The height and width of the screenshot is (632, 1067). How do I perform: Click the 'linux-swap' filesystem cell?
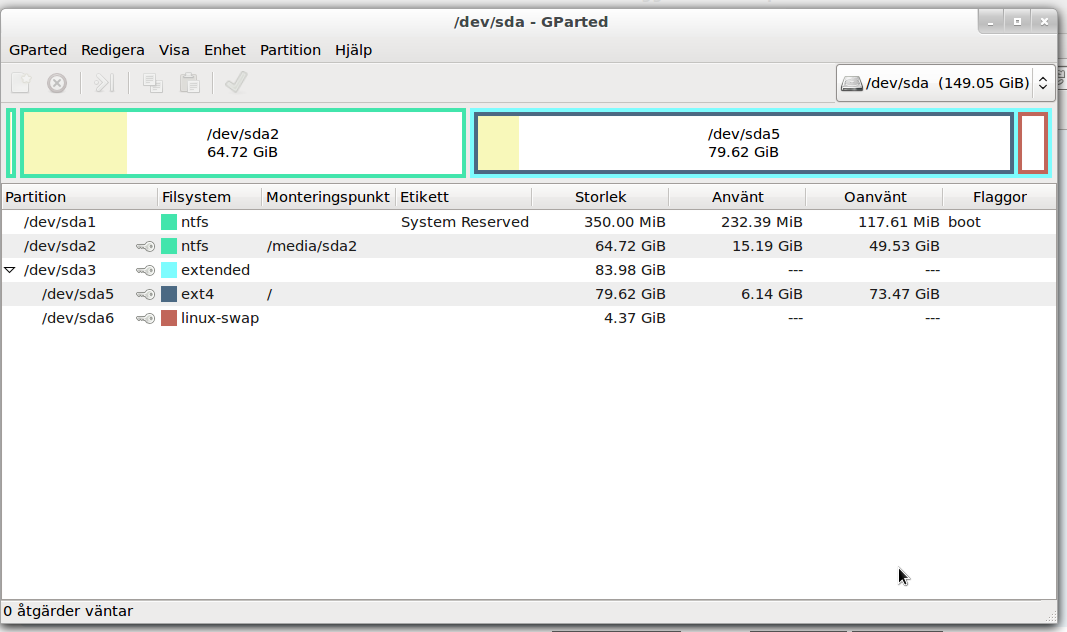(x=220, y=318)
